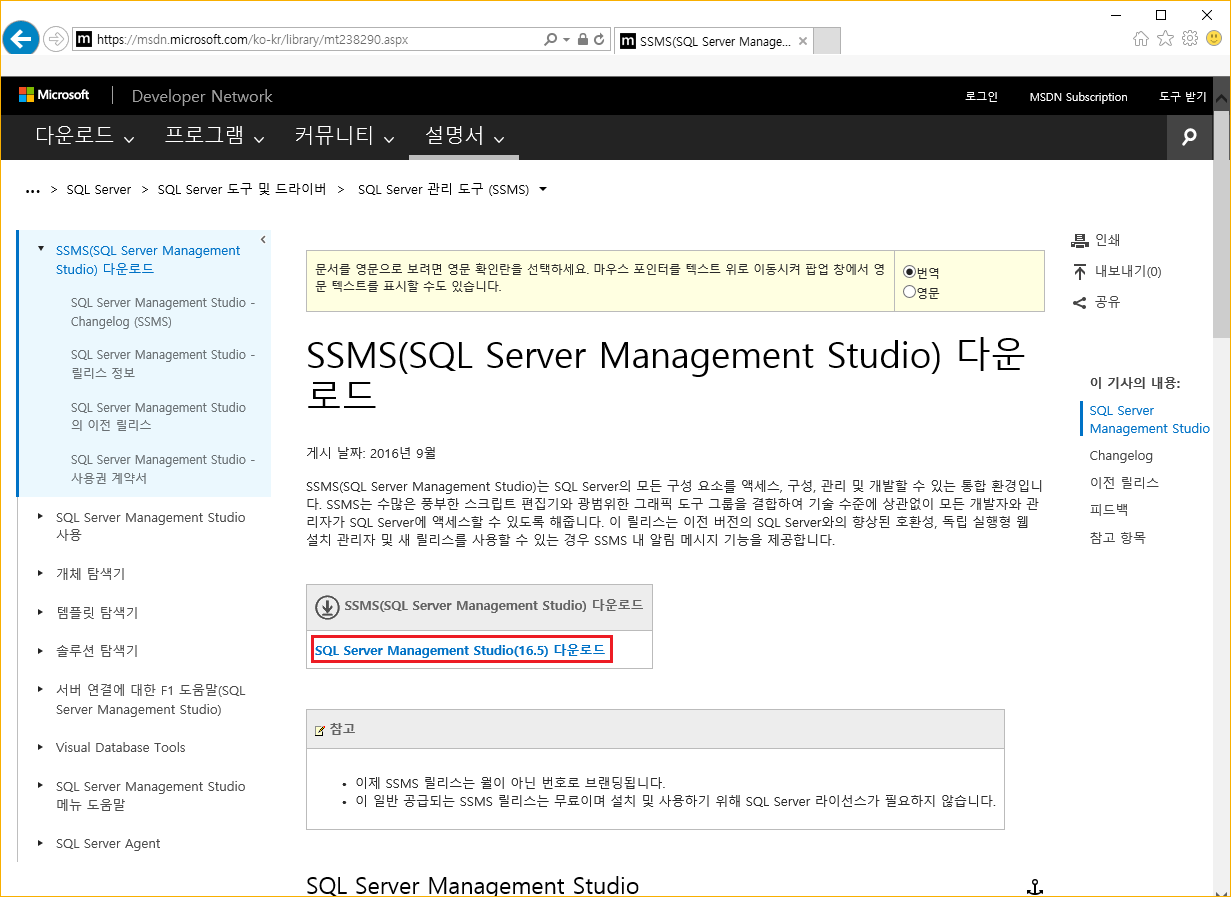This screenshot has width=1231, height=897.
Task: Open the 프로그램 navigation menu
Action: coord(215,136)
